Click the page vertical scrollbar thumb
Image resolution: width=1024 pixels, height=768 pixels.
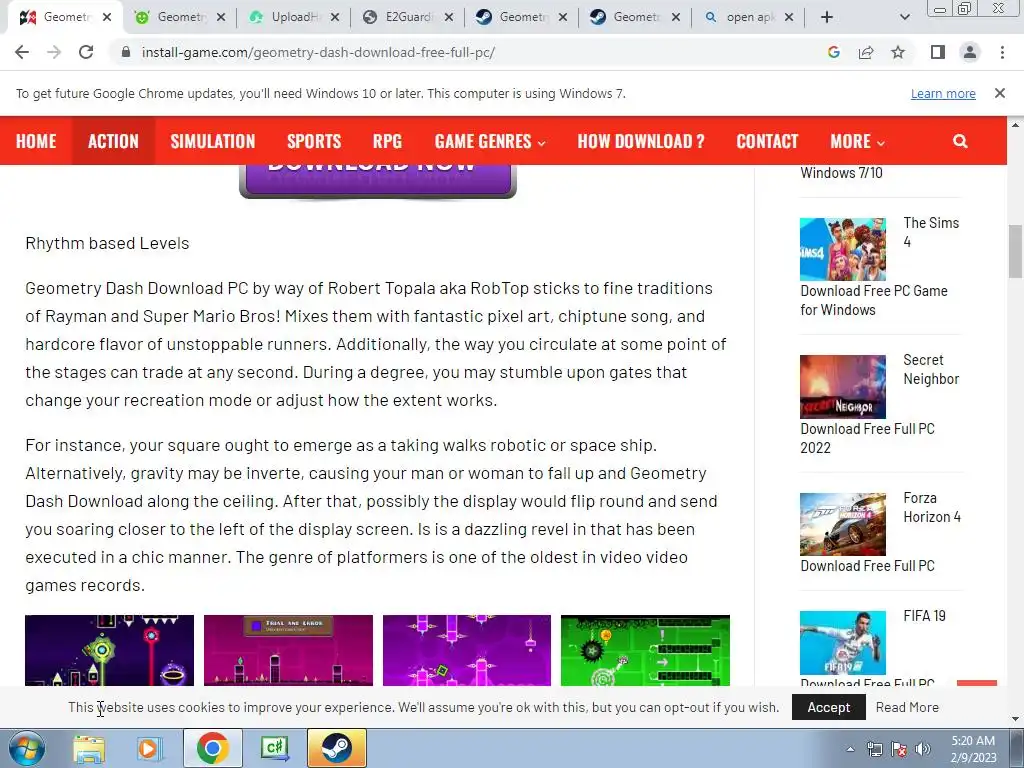tap(1016, 251)
